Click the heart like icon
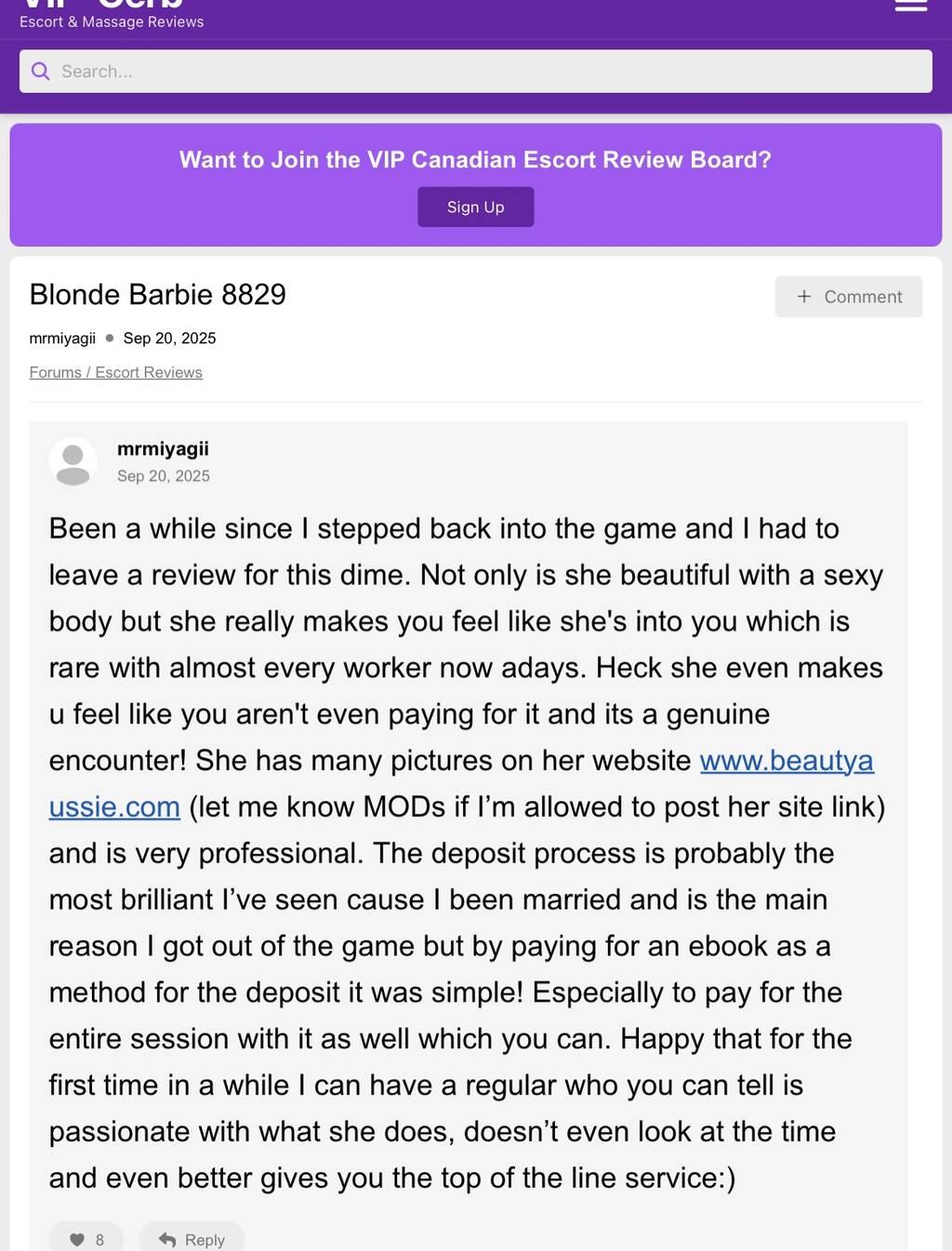Viewport: 952px width, 1251px height. [x=77, y=1240]
